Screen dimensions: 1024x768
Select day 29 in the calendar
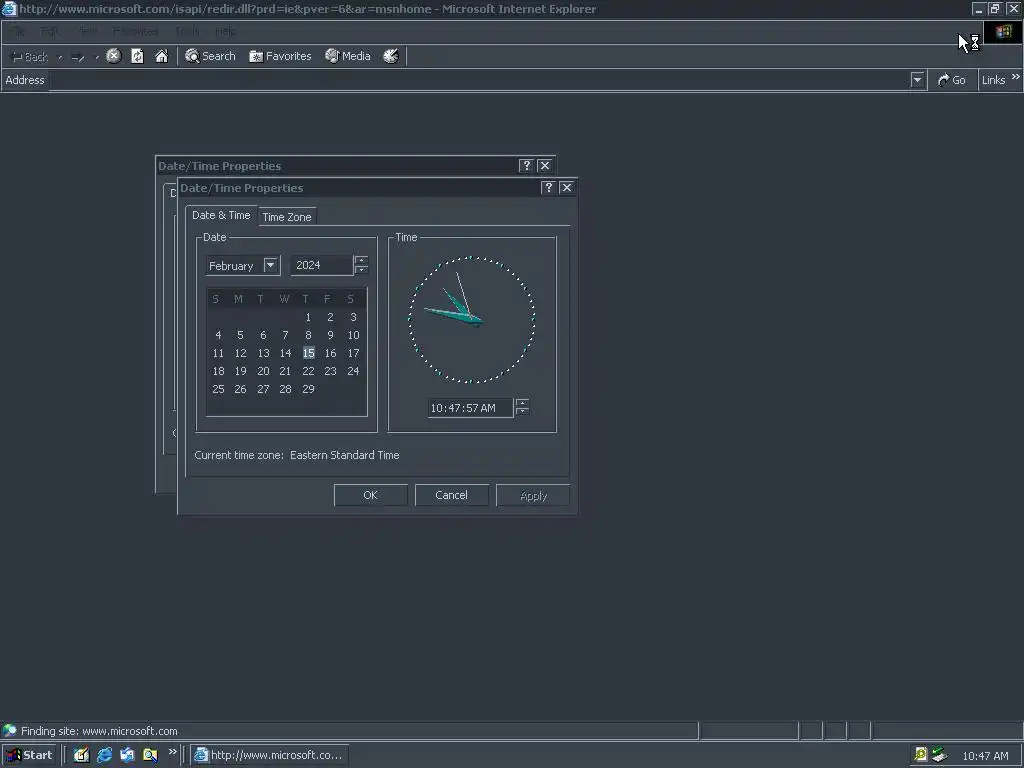pos(308,389)
